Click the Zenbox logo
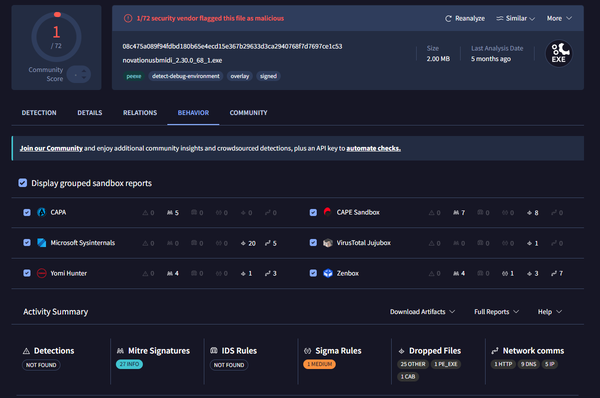Image resolution: width=600 pixels, height=398 pixels. 328,273
